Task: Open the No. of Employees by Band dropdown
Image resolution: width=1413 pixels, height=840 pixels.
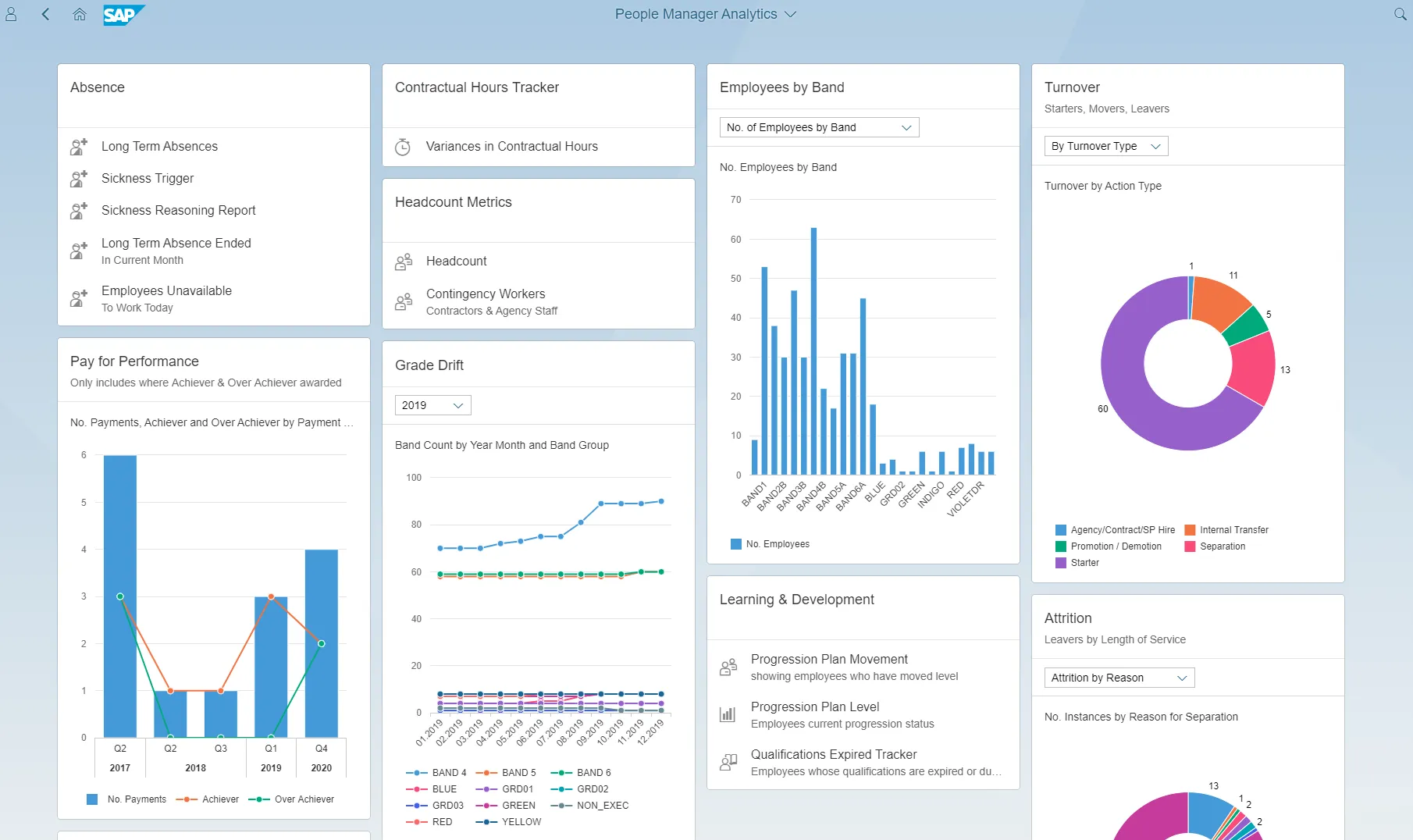Action: pos(818,126)
